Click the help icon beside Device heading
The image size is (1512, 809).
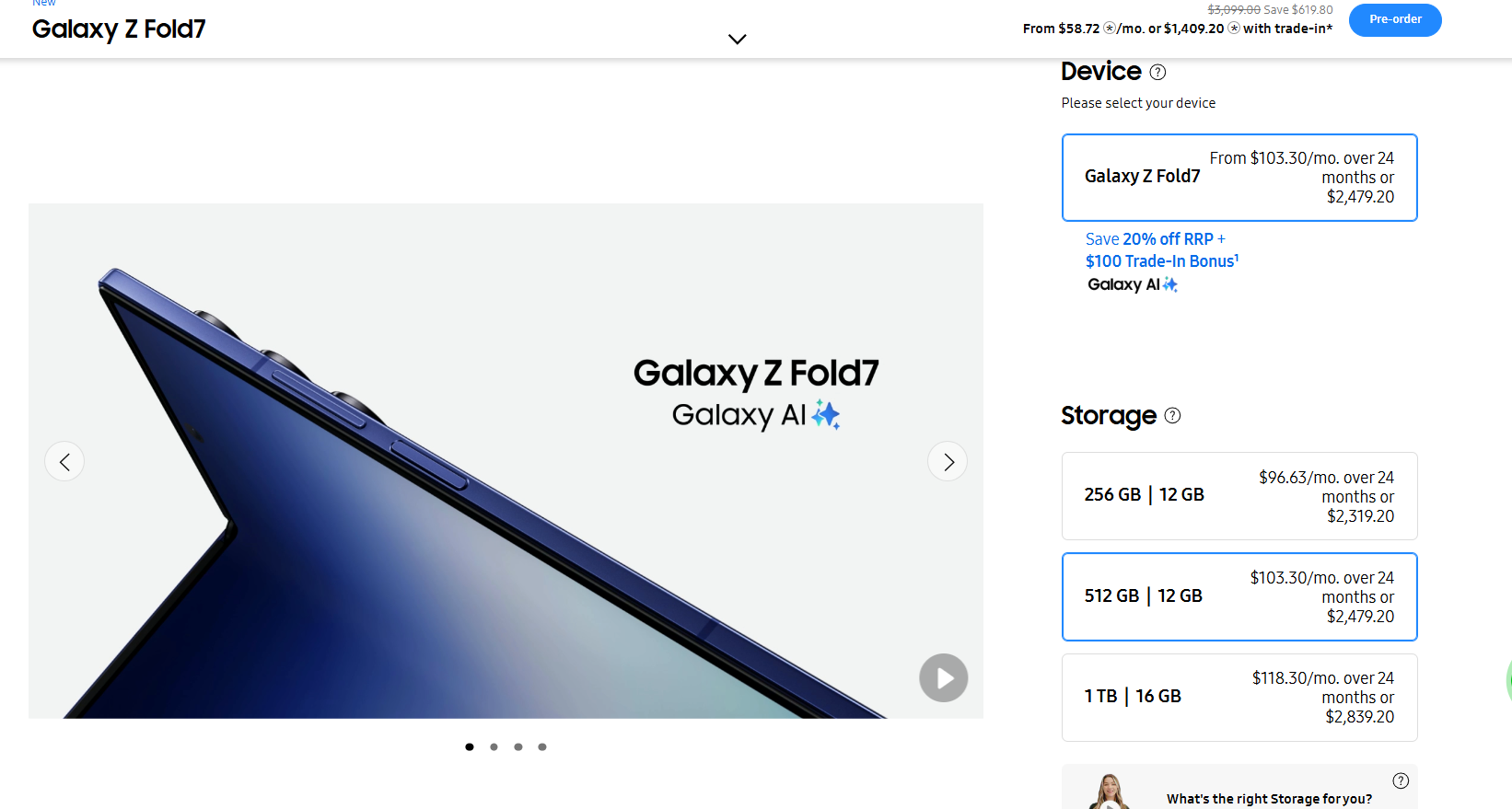coord(1158,73)
